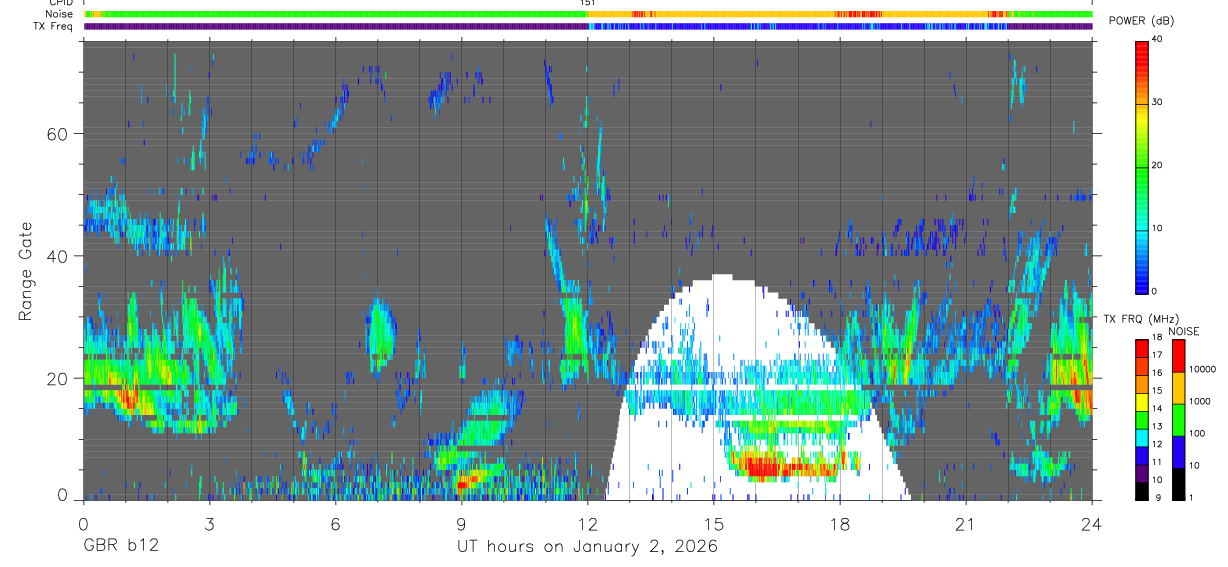
Task: Click the 12 label on TX FRQ scale
Action: coord(1157,444)
